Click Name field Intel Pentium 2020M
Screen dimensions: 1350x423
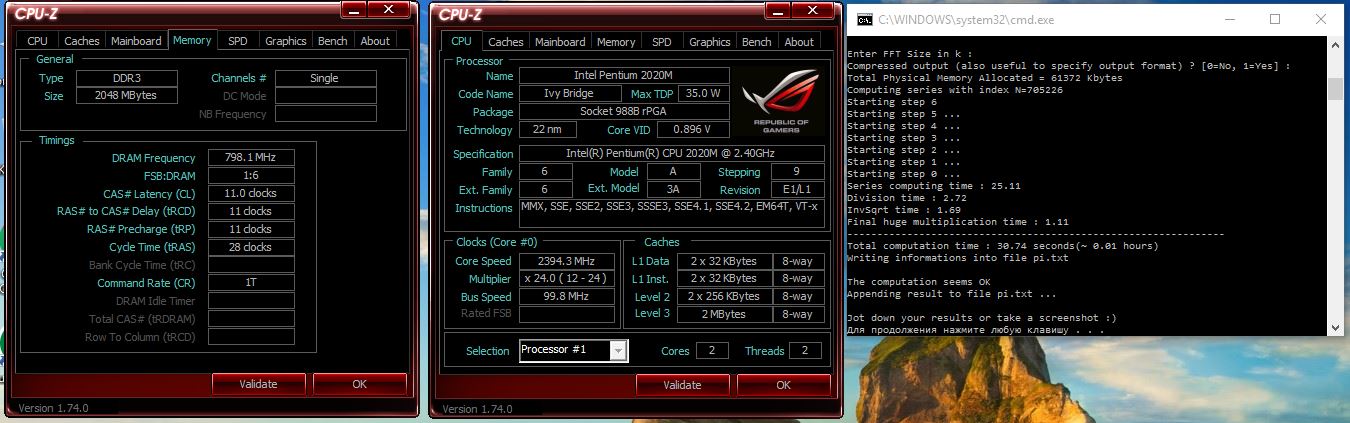point(625,75)
